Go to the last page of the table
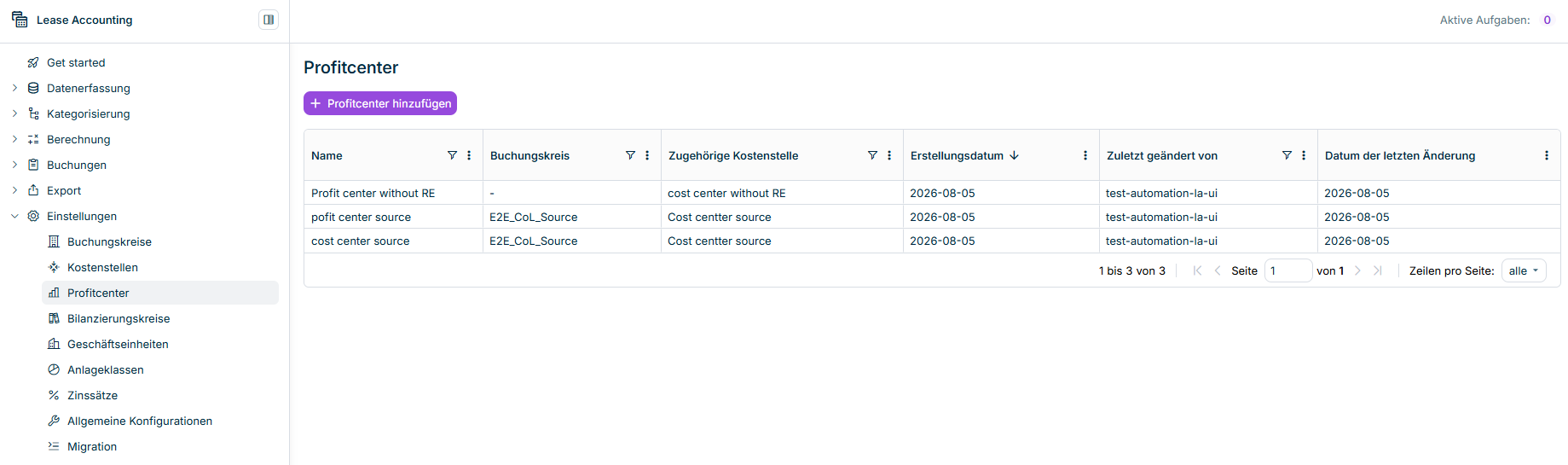Screen dimensions: 1568x465 coord(1378,270)
